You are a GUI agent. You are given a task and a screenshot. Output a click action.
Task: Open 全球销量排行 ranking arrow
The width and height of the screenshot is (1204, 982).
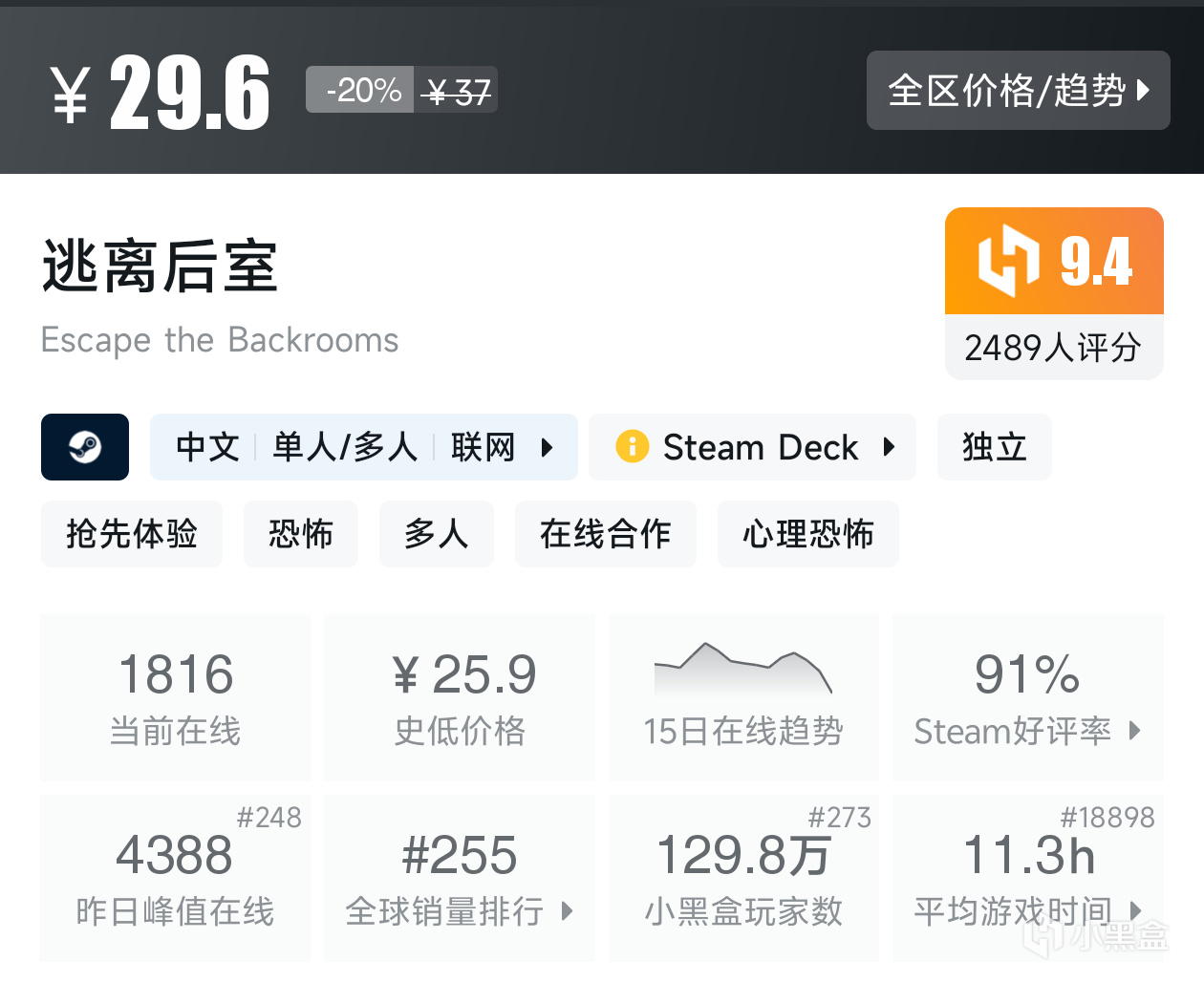tap(567, 910)
